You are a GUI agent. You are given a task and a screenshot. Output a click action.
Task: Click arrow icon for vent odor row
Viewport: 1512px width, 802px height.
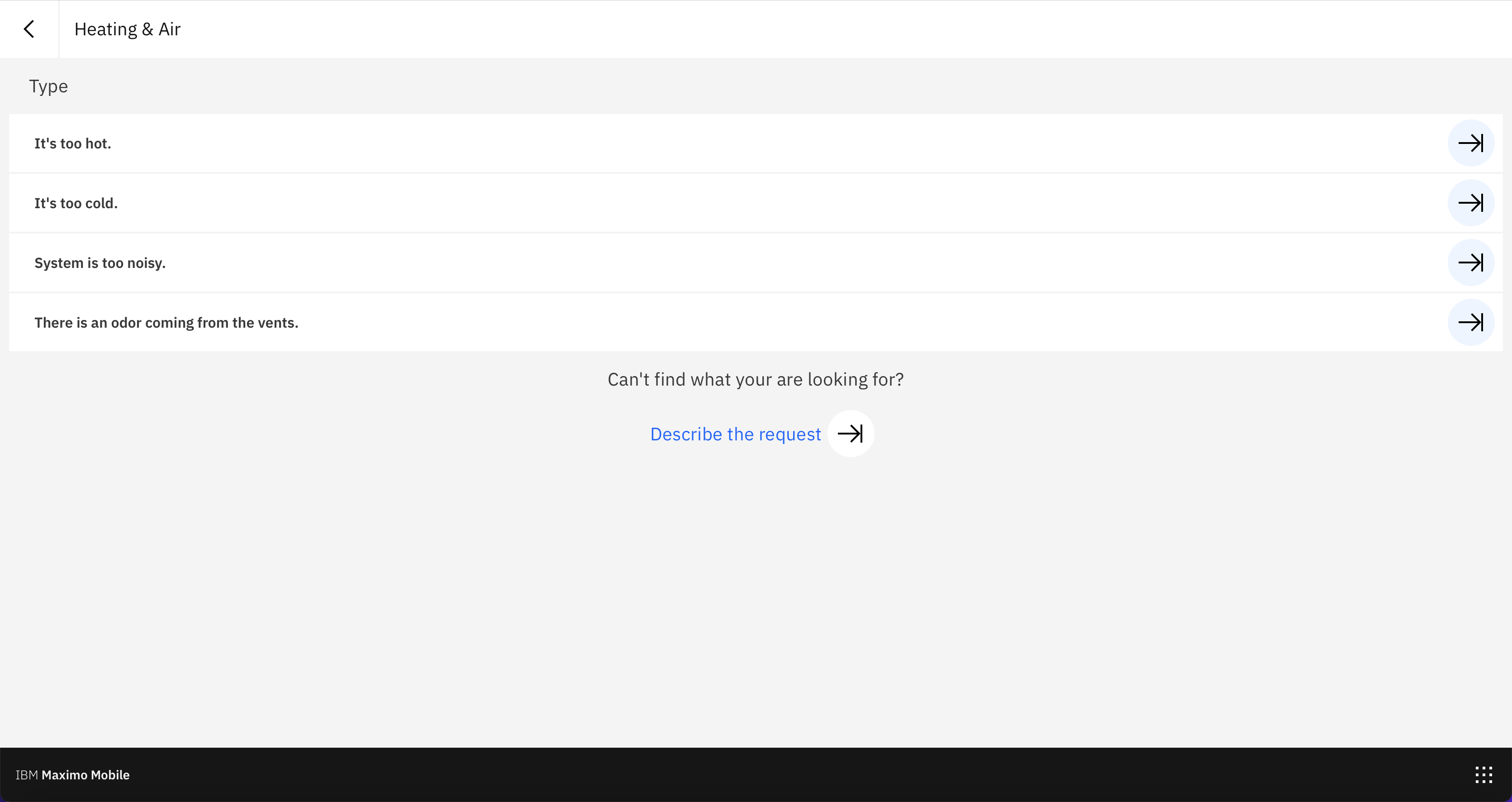coord(1470,322)
